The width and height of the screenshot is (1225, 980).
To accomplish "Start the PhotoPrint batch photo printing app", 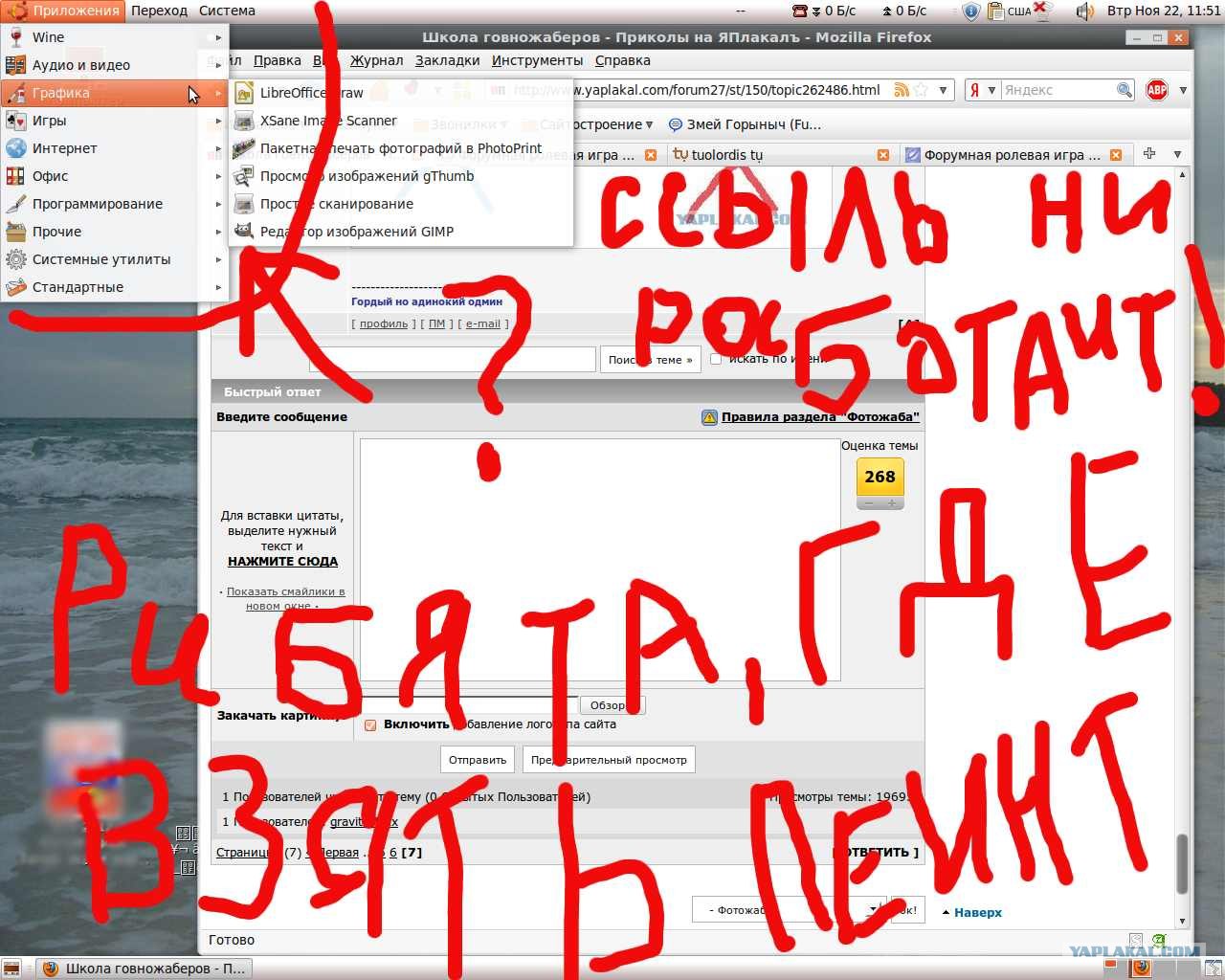I will pyautogui.click(x=401, y=148).
